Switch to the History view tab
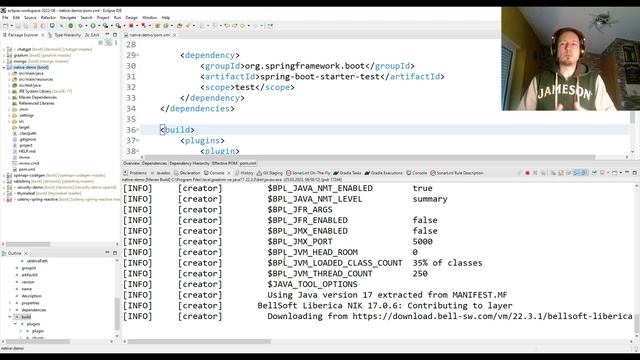The image size is (640, 360). [x=244, y=173]
